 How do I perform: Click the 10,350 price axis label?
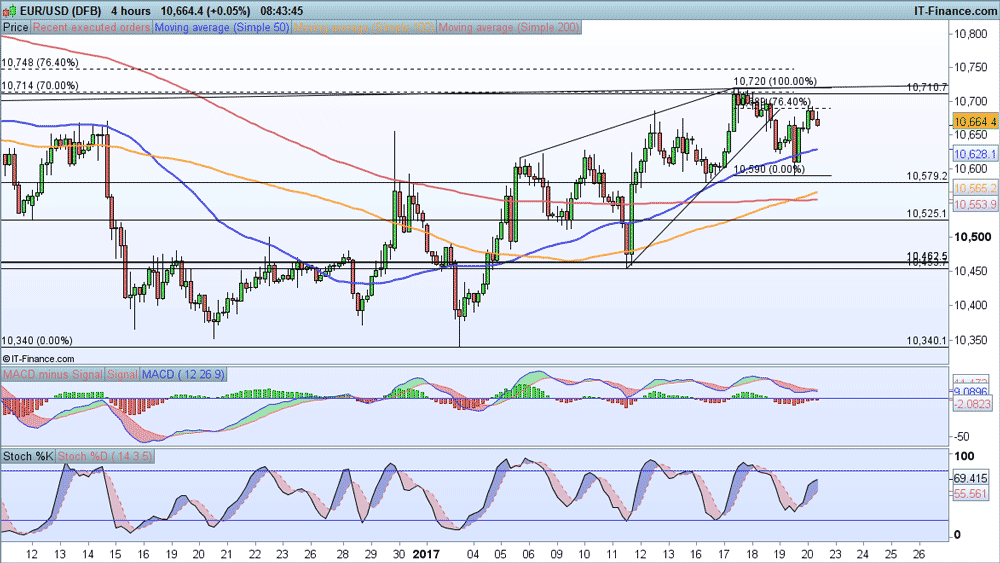[970, 340]
